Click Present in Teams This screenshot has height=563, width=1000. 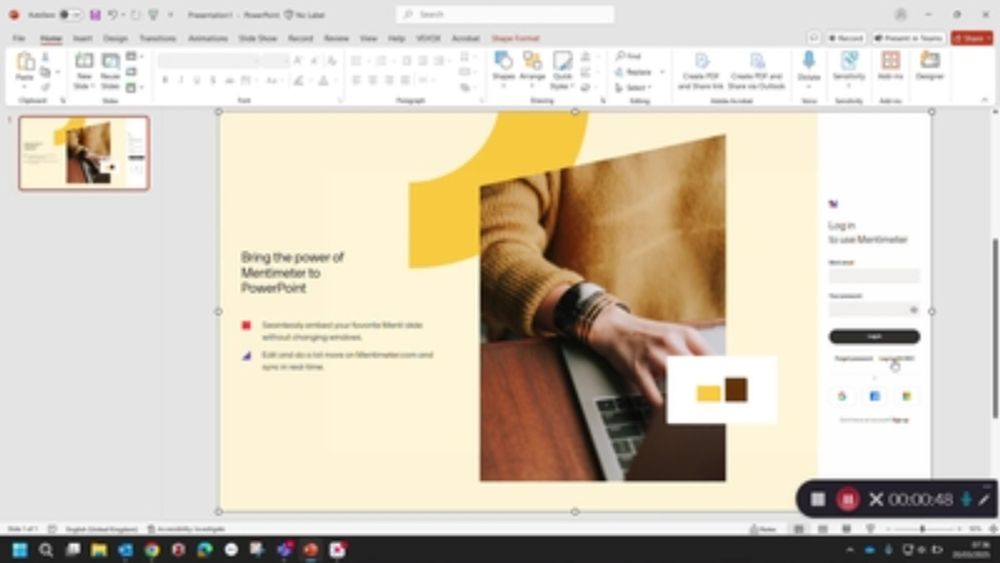coord(909,38)
